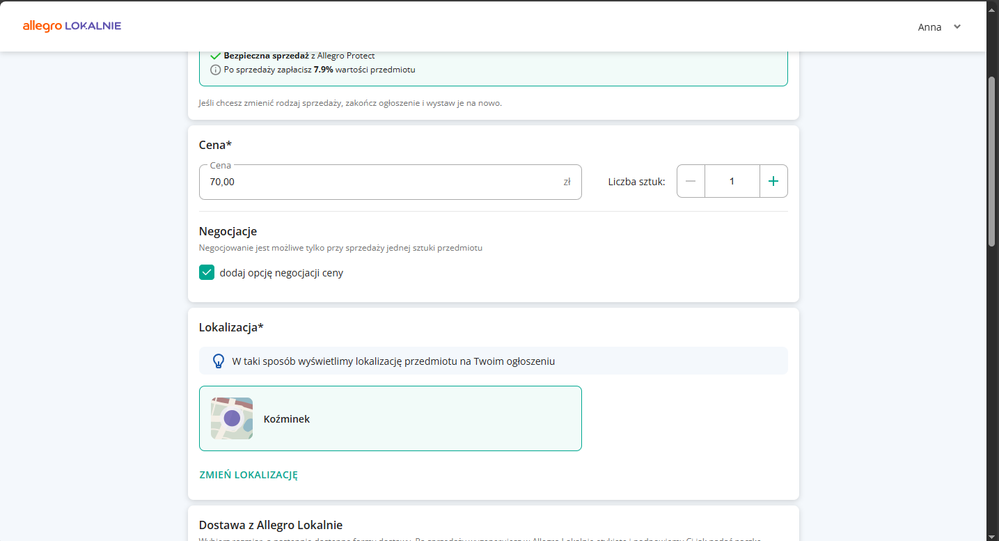The height and width of the screenshot is (541, 999).
Task: Click the note about changing rodzaj sprzedaży
Action: click(350, 103)
